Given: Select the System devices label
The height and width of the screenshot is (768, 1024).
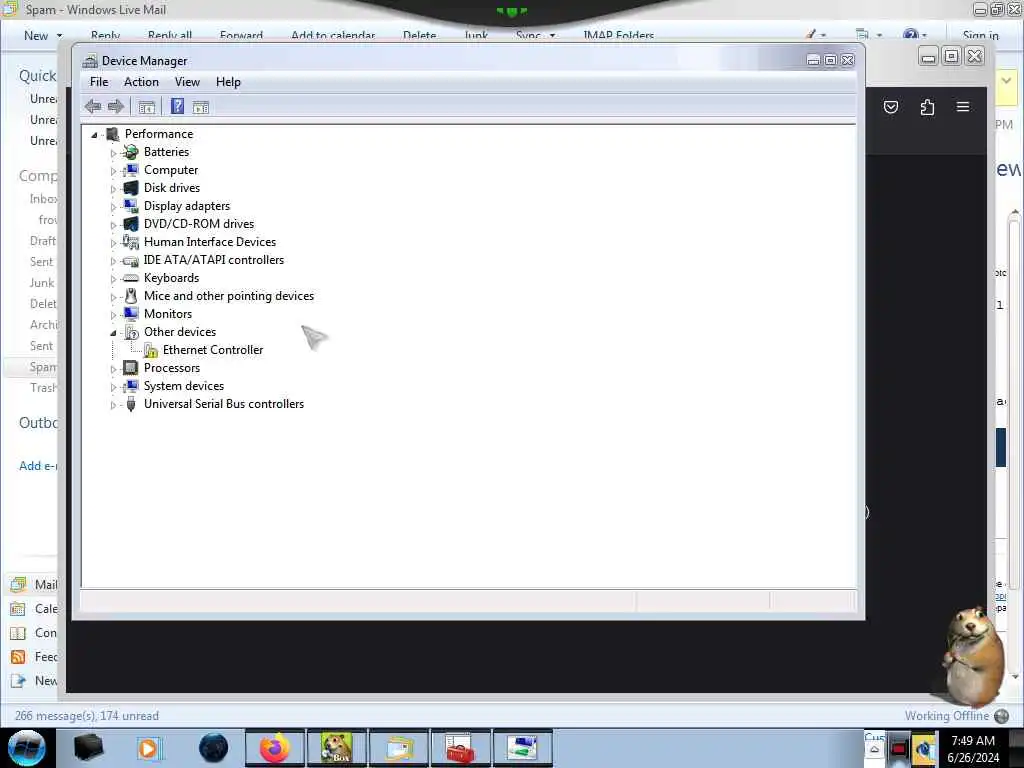Looking at the screenshot, I should click(x=184, y=386).
